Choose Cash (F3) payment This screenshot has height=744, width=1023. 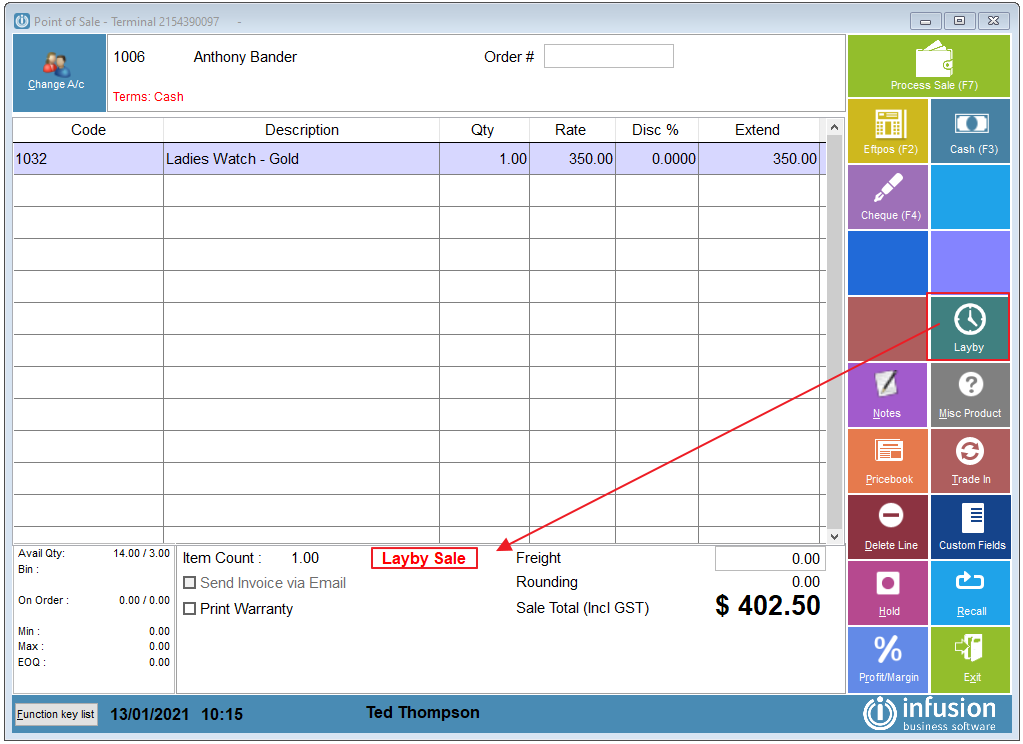click(x=969, y=130)
